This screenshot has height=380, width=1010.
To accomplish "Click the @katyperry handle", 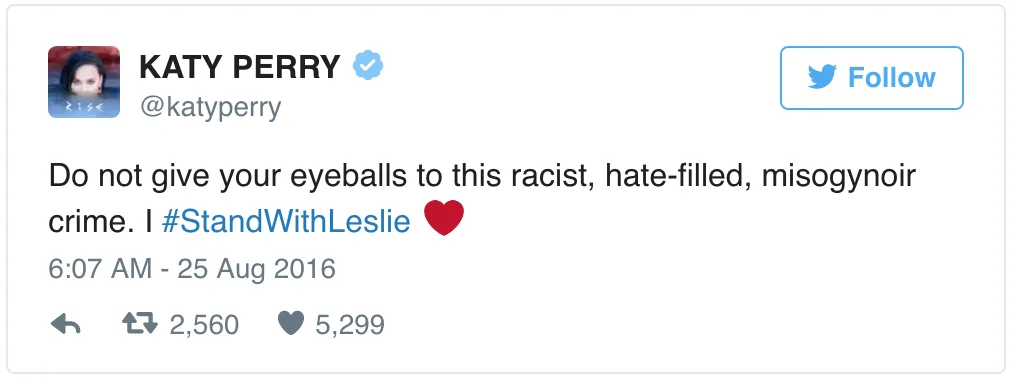I will click(210, 108).
